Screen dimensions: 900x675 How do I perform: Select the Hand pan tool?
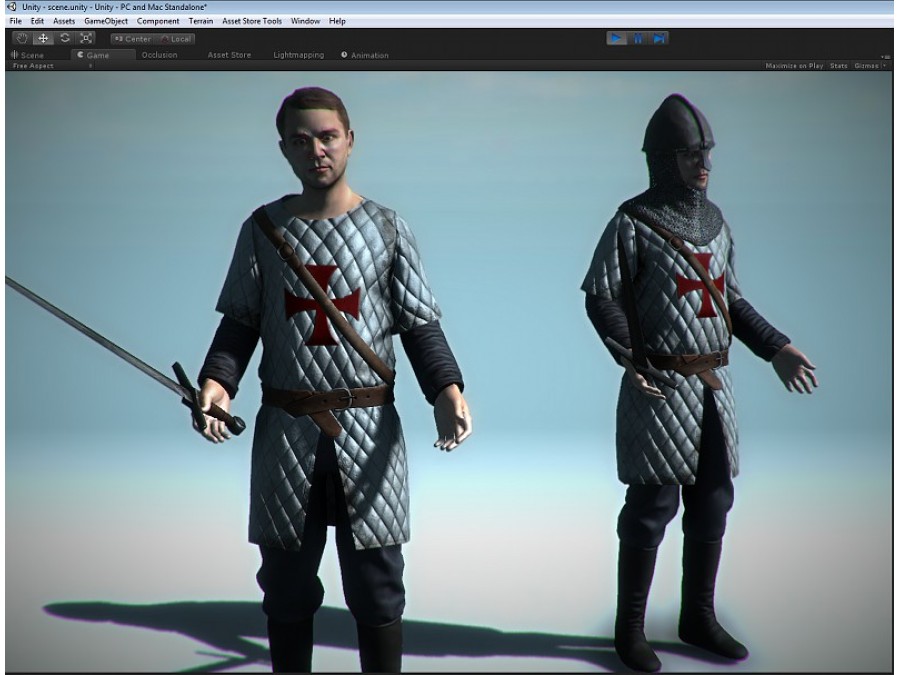click(22, 38)
